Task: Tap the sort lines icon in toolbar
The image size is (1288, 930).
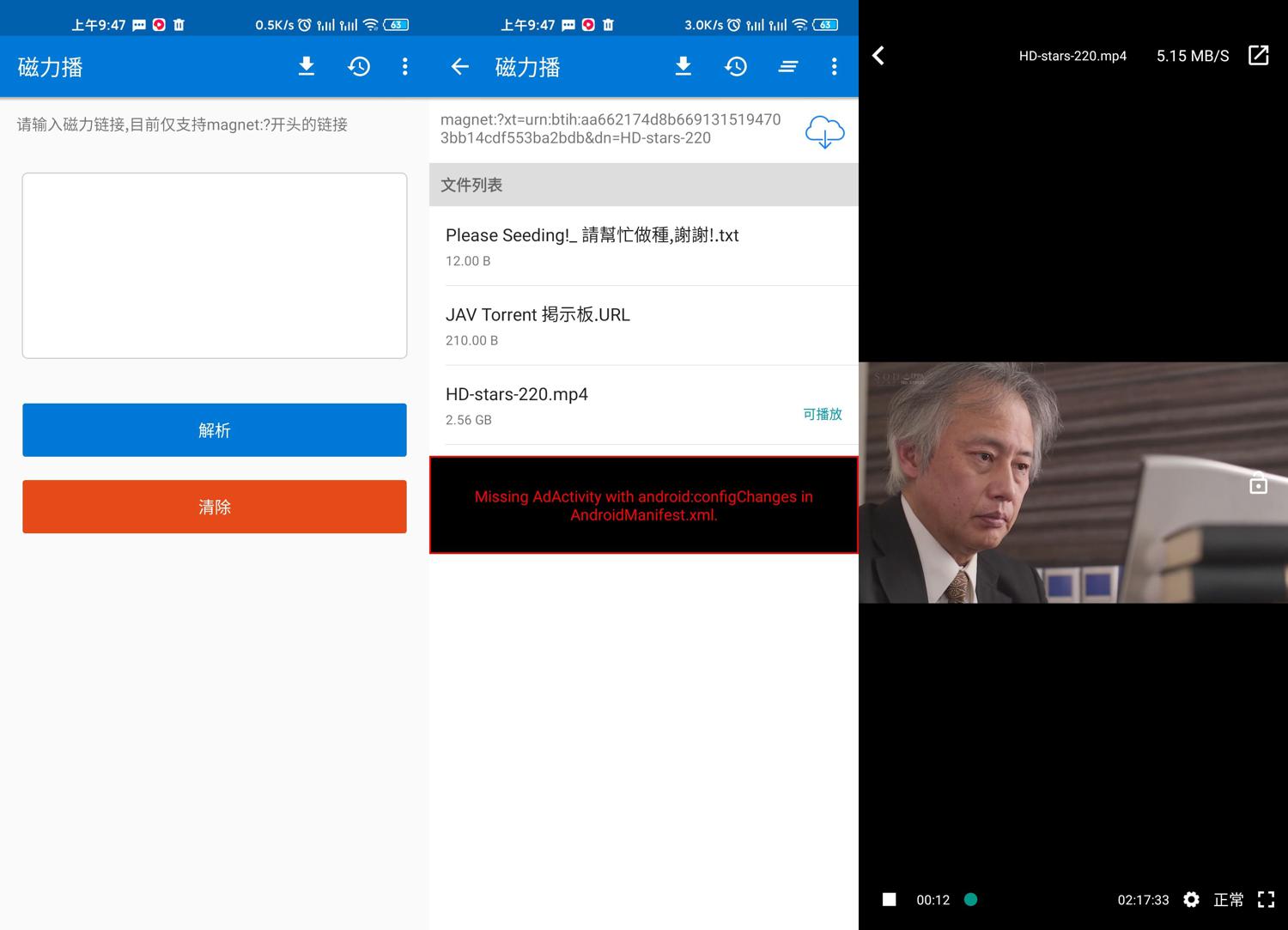Action: (787, 66)
